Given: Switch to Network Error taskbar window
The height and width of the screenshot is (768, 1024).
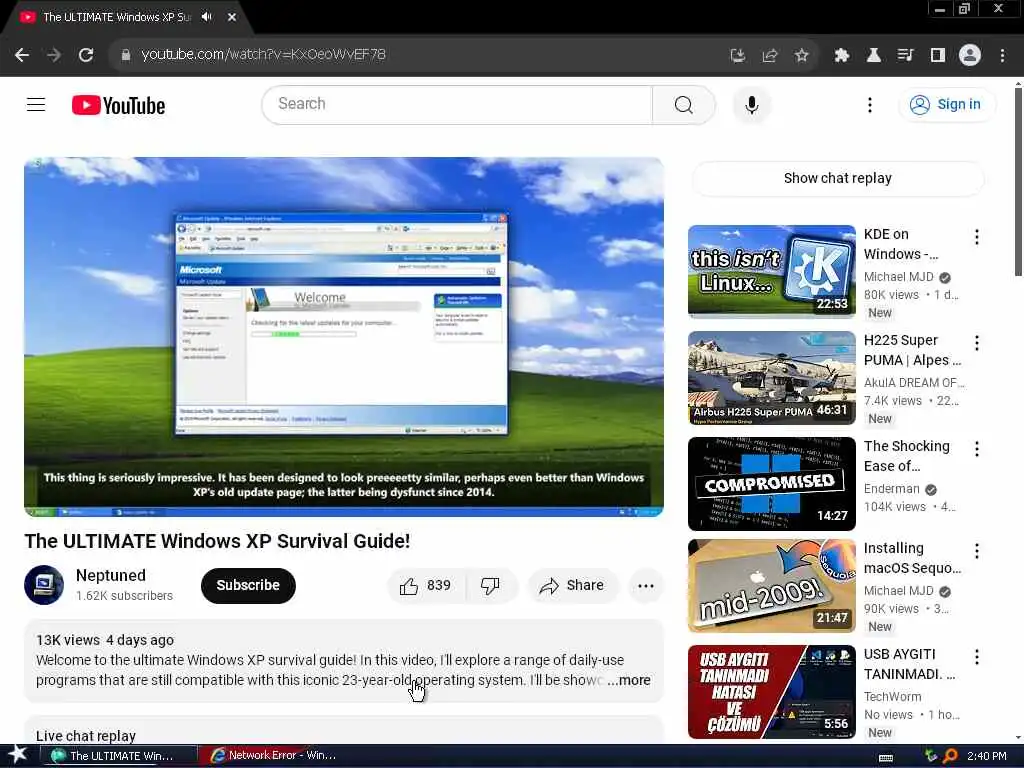Looking at the screenshot, I should [273, 756].
